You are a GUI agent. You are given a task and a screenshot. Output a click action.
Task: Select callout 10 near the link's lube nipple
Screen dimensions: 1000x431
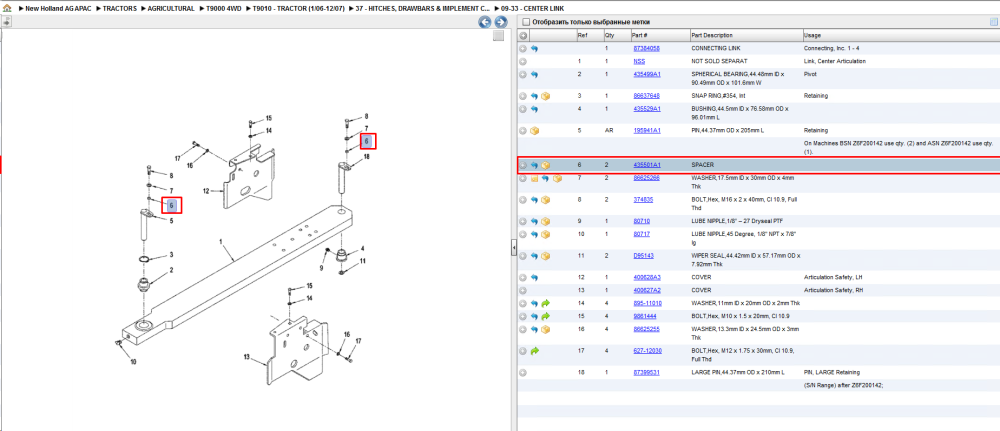133,362
